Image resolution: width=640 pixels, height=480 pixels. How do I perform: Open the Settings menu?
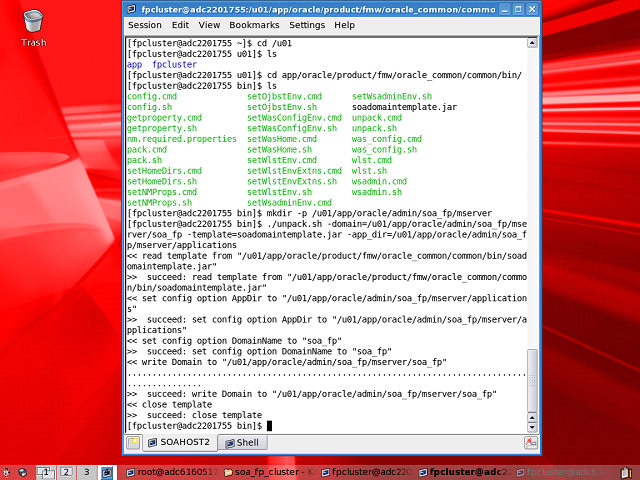(307, 25)
